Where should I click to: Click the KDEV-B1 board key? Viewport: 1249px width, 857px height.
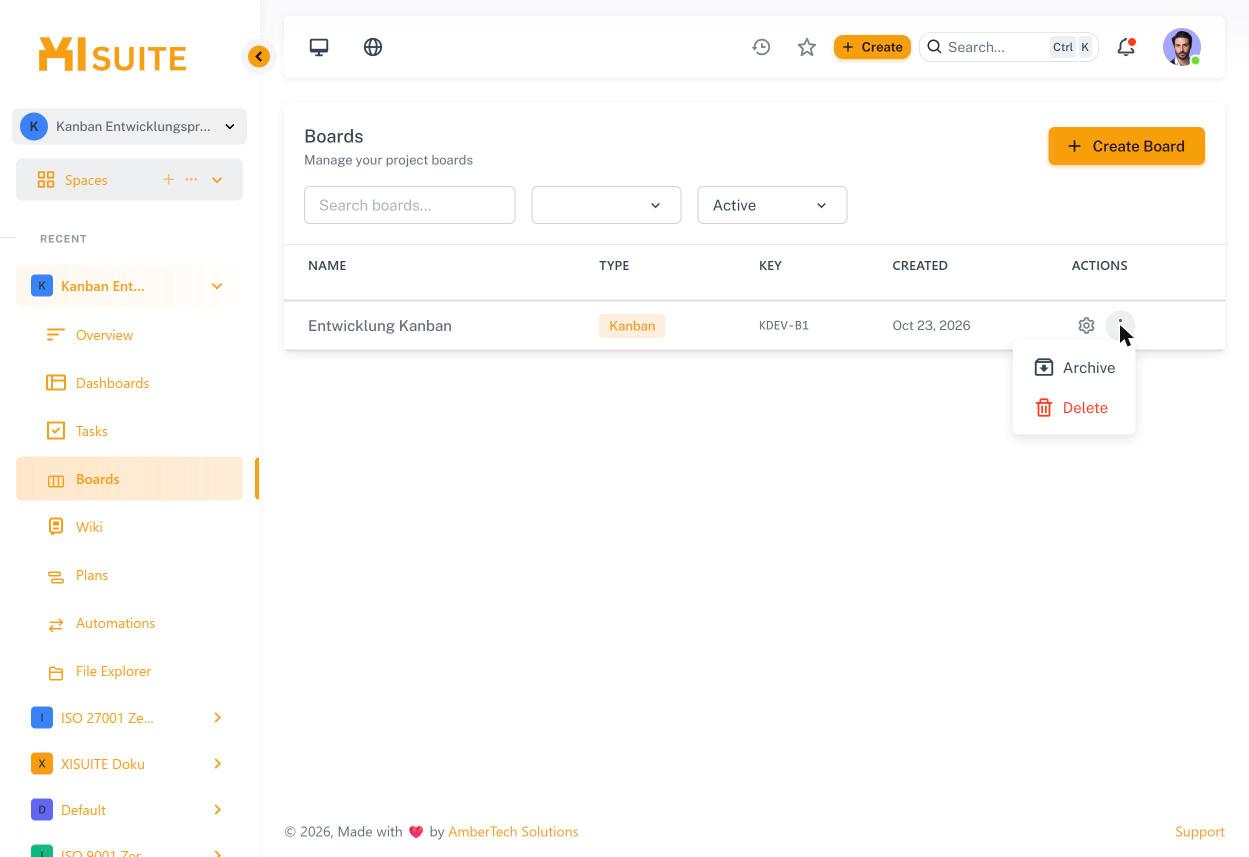point(784,326)
